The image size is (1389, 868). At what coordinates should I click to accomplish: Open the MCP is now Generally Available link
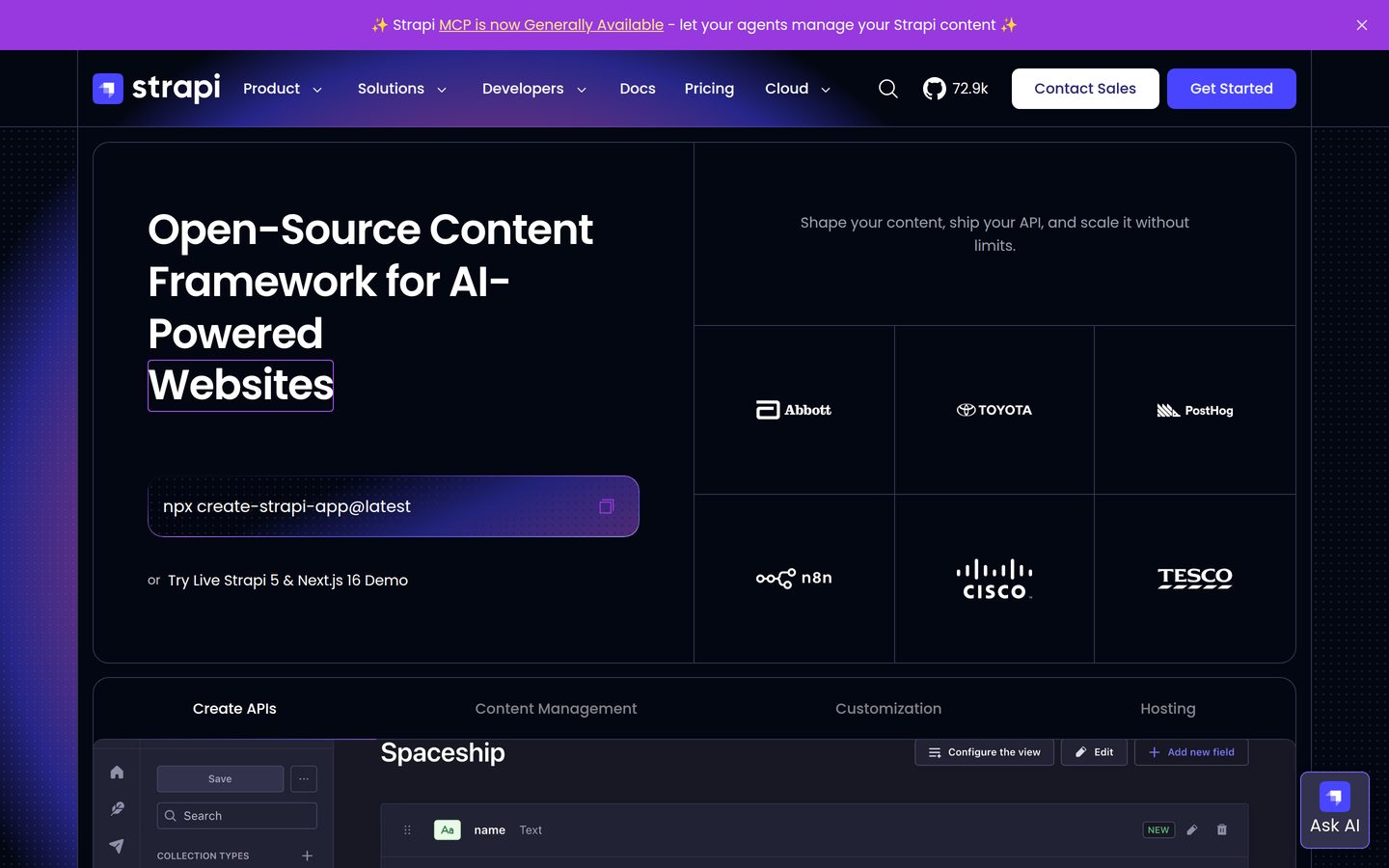click(x=551, y=25)
